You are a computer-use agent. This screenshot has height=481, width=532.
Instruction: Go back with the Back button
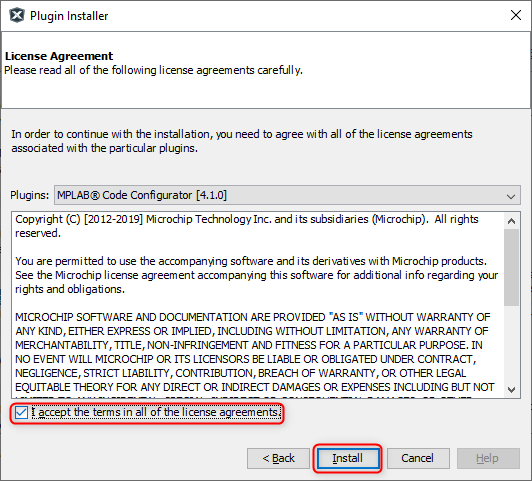click(278, 458)
